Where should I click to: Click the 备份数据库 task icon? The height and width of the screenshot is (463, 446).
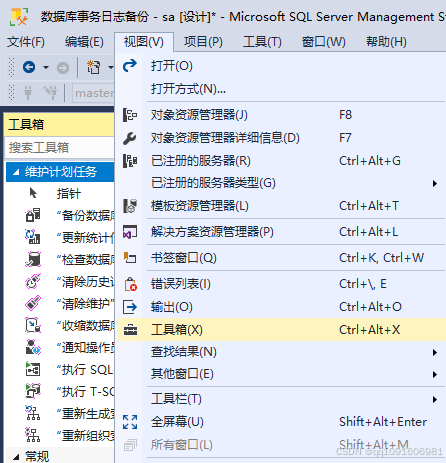(x=33, y=215)
